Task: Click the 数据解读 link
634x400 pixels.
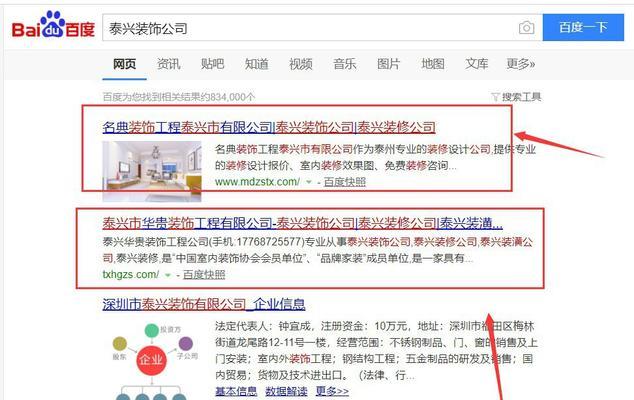Action: (x=286, y=391)
